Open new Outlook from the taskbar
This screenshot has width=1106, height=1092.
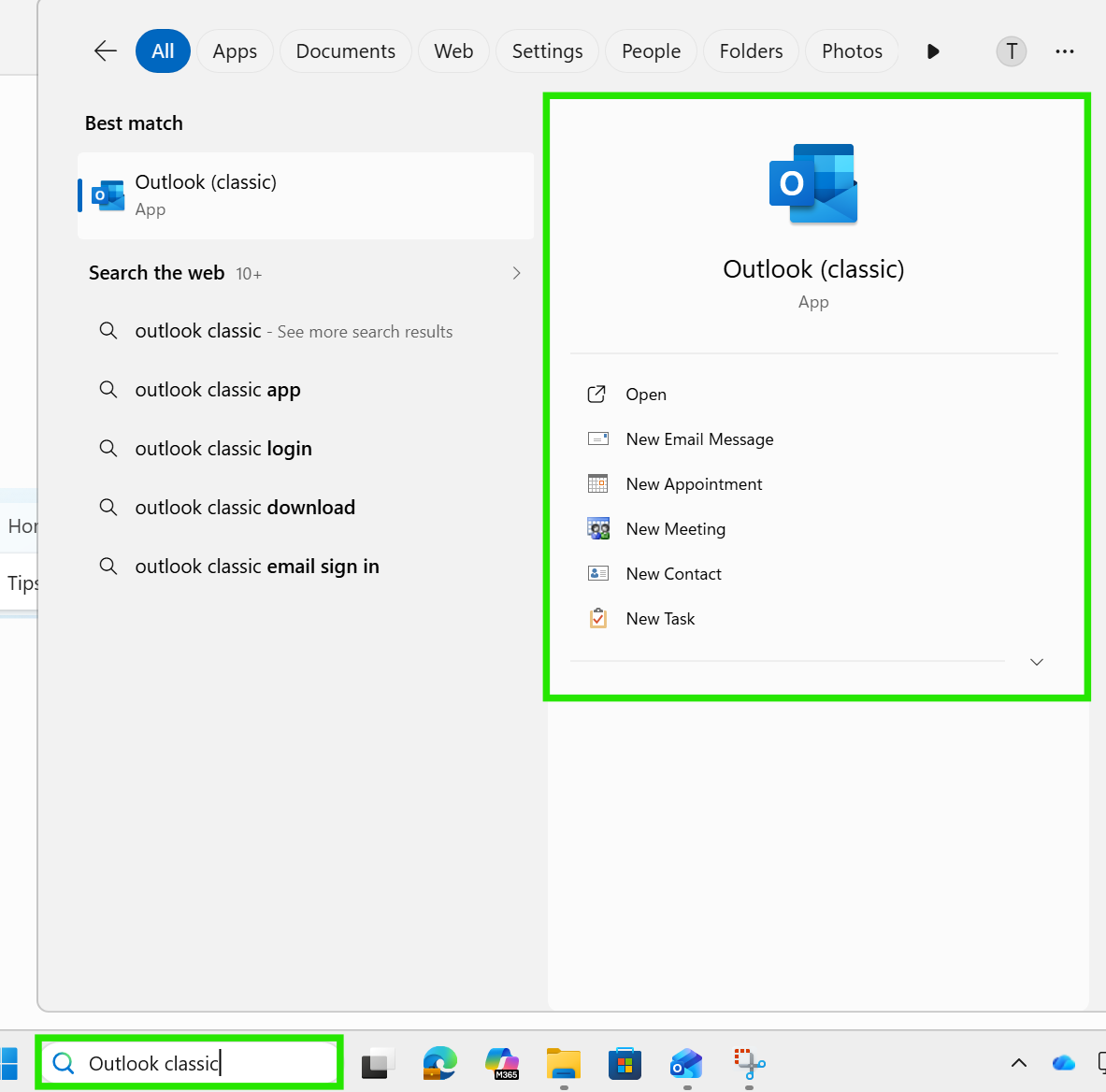(x=686, y=1063)
